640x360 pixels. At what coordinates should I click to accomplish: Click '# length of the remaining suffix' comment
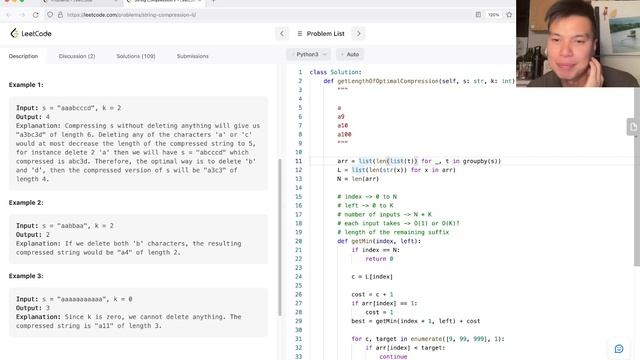(393, 232)
